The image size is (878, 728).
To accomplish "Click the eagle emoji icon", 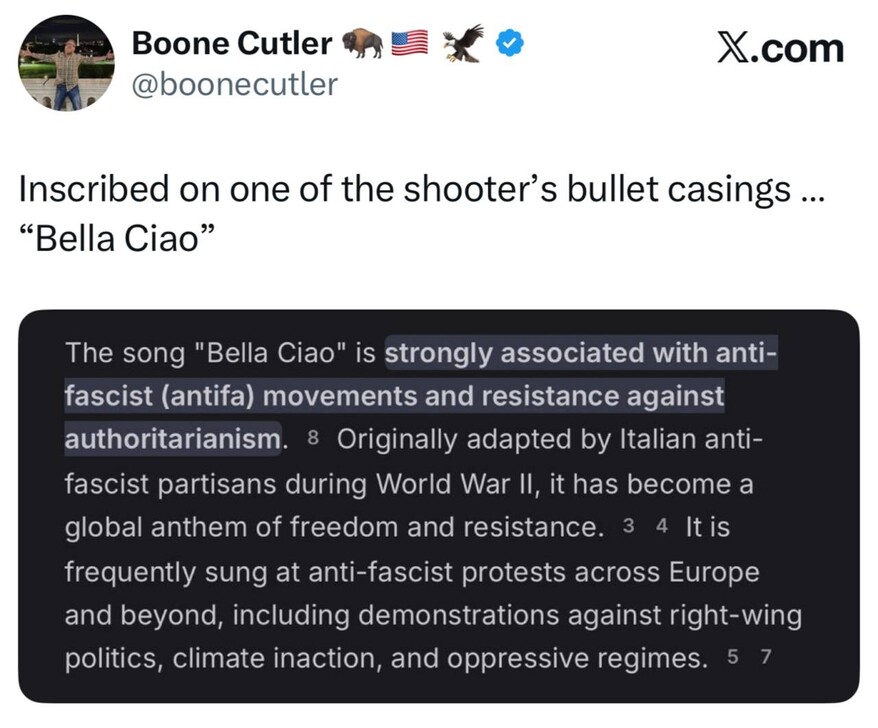I will click(463, 43).
